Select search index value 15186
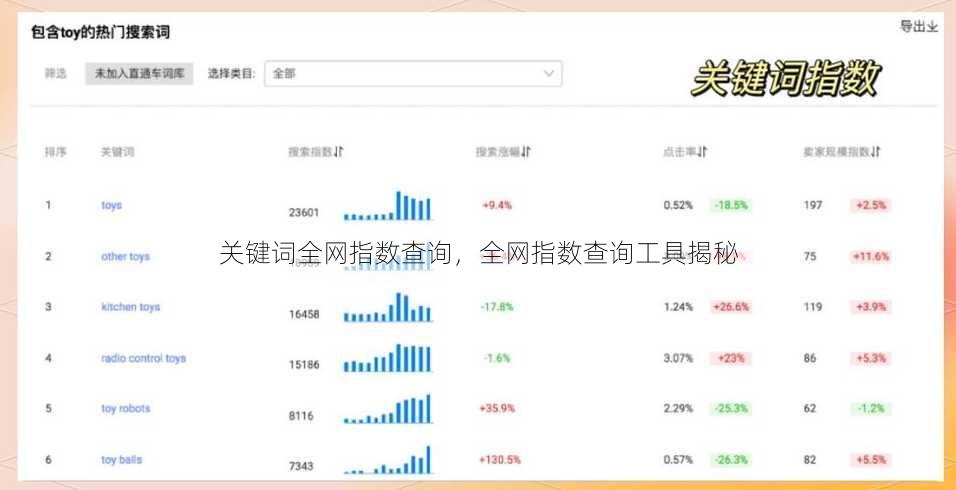956x490 pixels. point(304,365)
